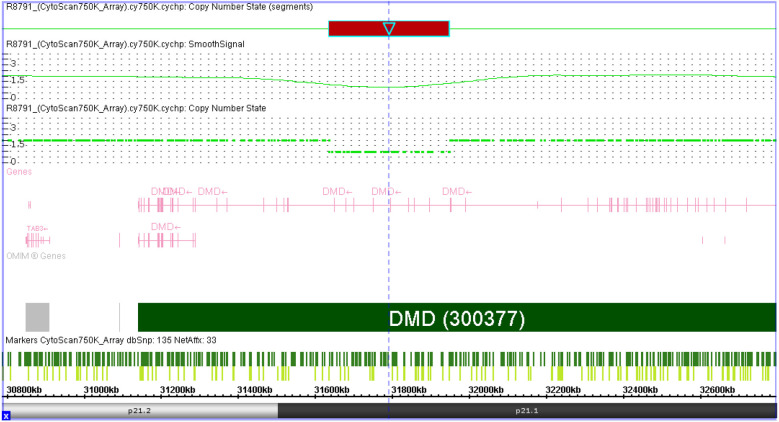Screen dimensions: 779x422
Task: Select the SmoothSignal track title
Action: tap(125, 44)
